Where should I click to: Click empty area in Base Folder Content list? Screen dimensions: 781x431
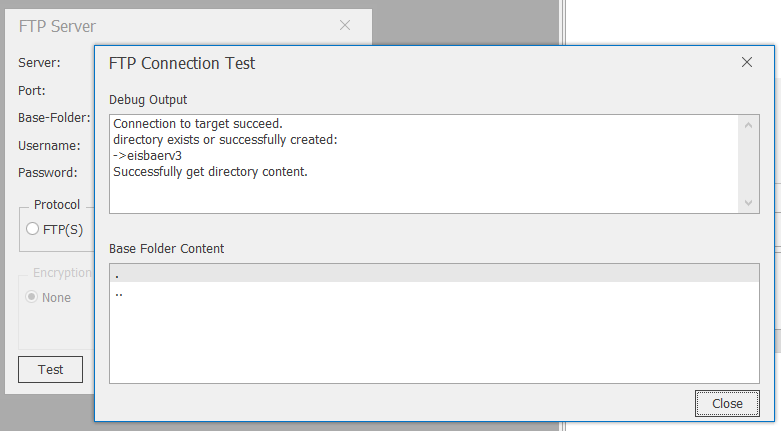click(434, 344)
